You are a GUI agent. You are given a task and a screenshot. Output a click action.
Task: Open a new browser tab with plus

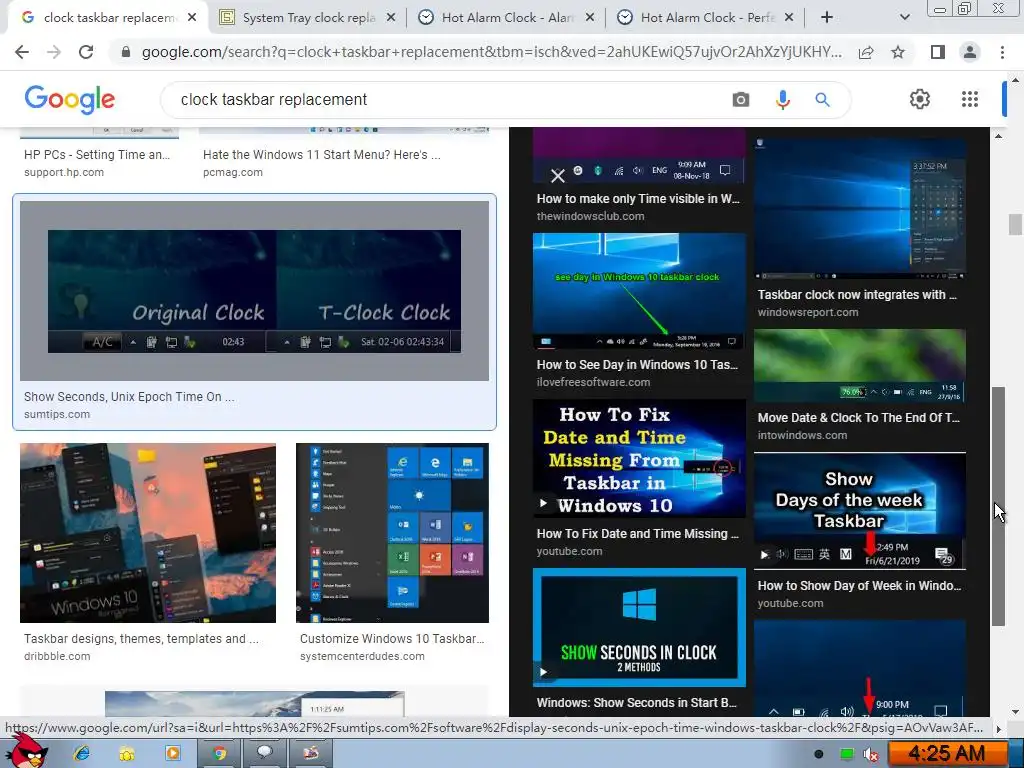point(827,18)
